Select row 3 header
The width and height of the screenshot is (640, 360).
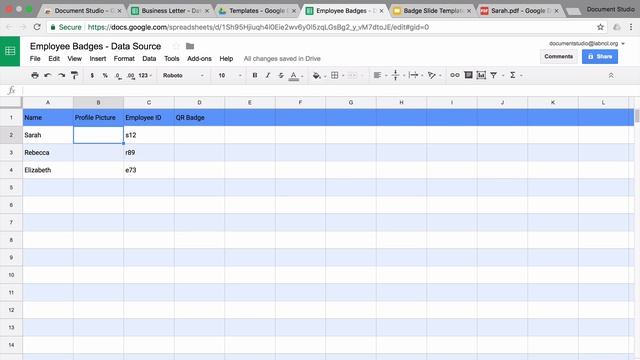point(11,152)
